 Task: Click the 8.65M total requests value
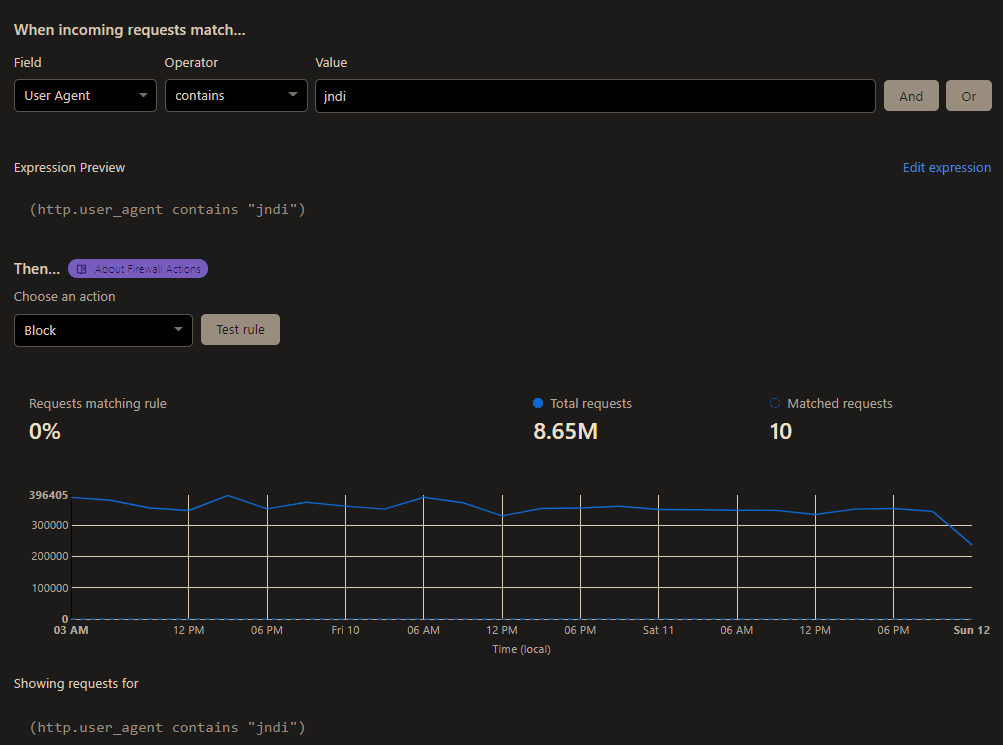pyautogui.click(x=565, y=432)
